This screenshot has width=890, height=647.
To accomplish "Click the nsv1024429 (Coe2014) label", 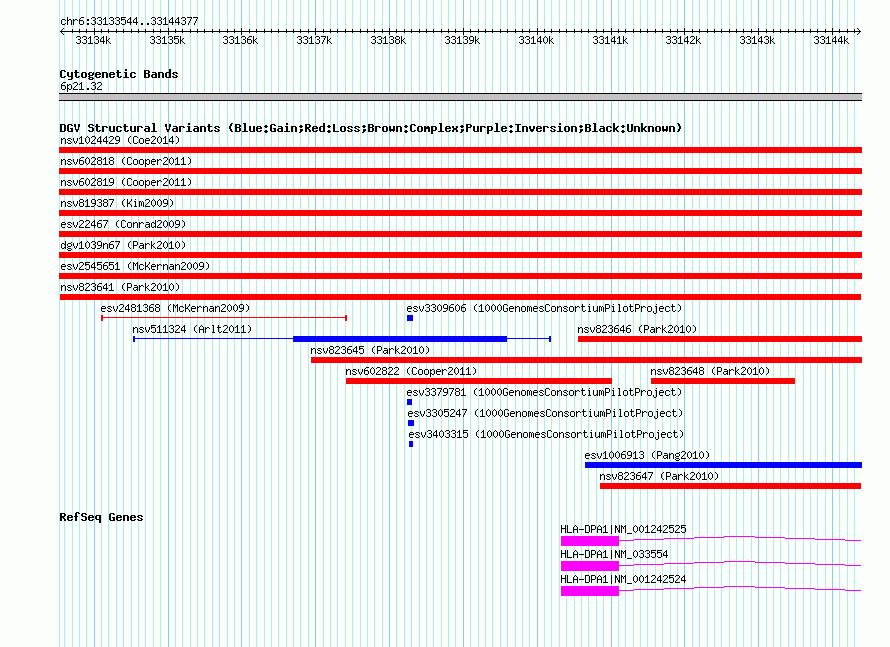I will (x=120, y=140).
